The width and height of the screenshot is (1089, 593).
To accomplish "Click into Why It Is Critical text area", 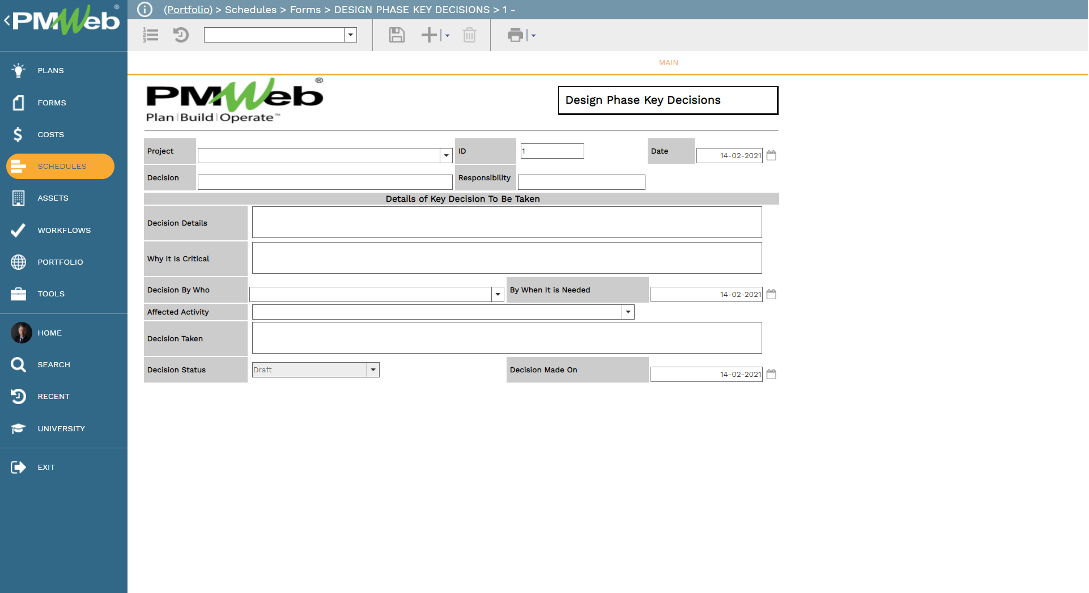I will (x=507, y=258).
